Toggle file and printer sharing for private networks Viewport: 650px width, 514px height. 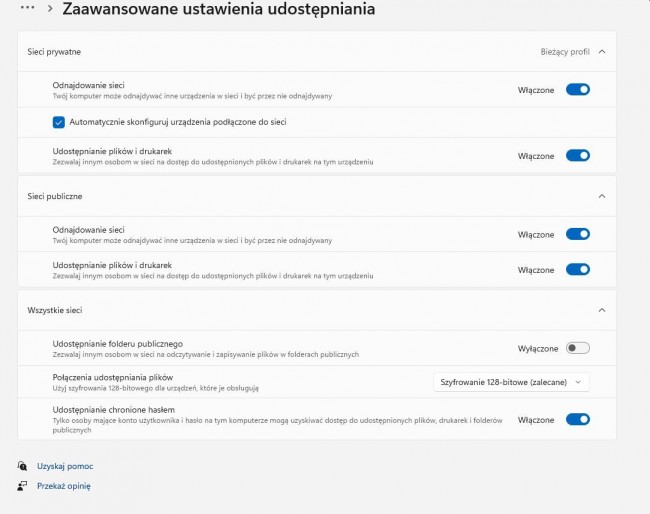[578, 156]
